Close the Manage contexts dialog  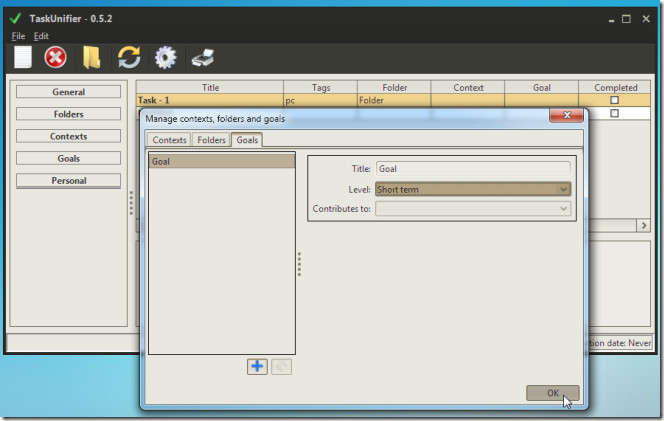(566, 115)
